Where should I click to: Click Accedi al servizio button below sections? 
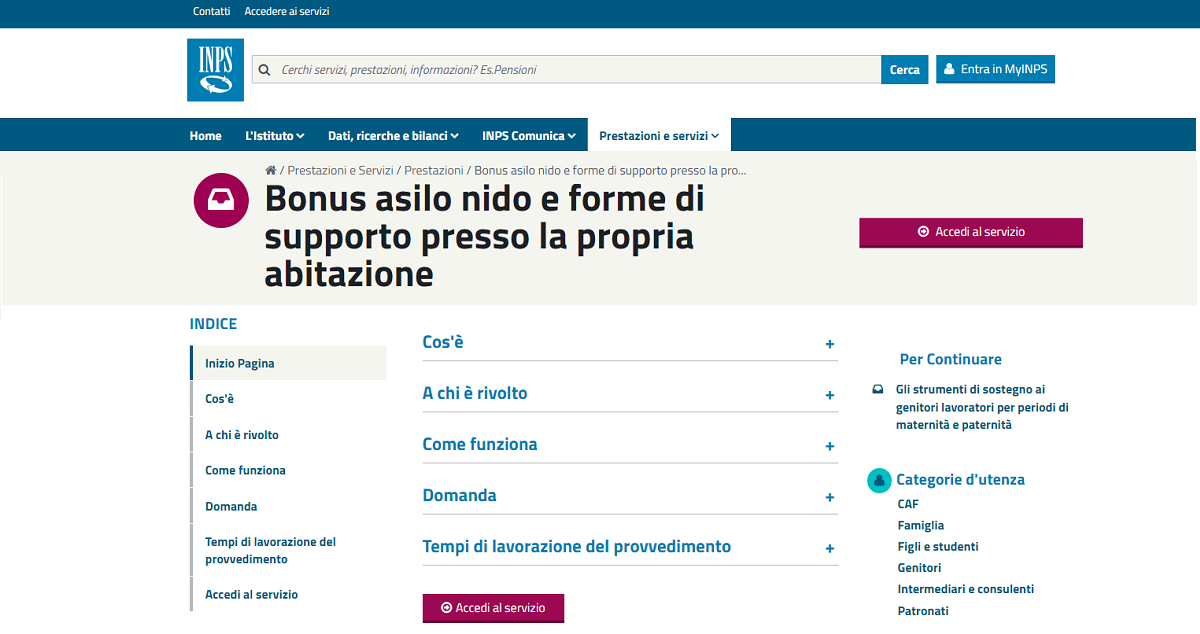[x=493, y=608]
